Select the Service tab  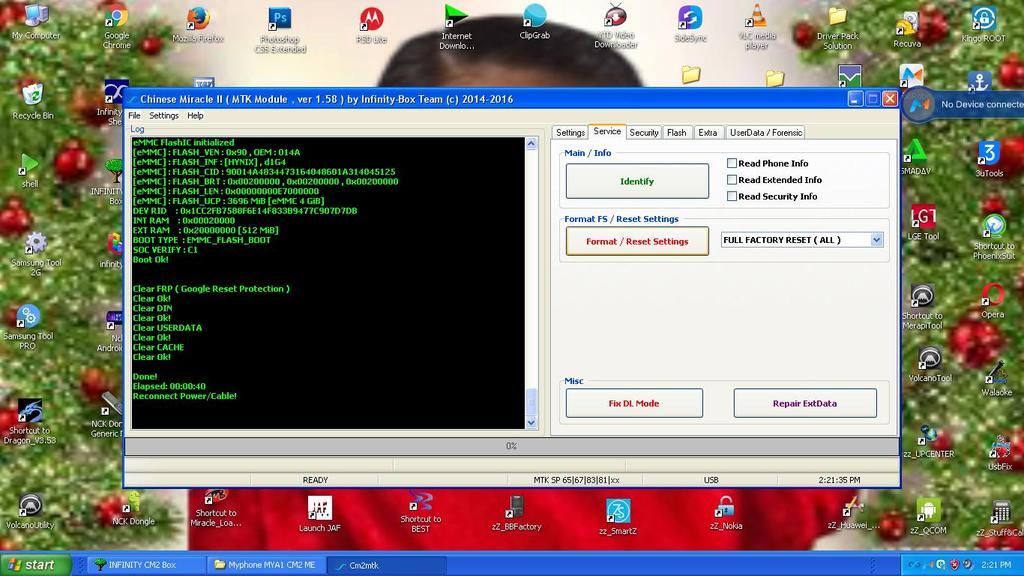(x=607, y=131)
